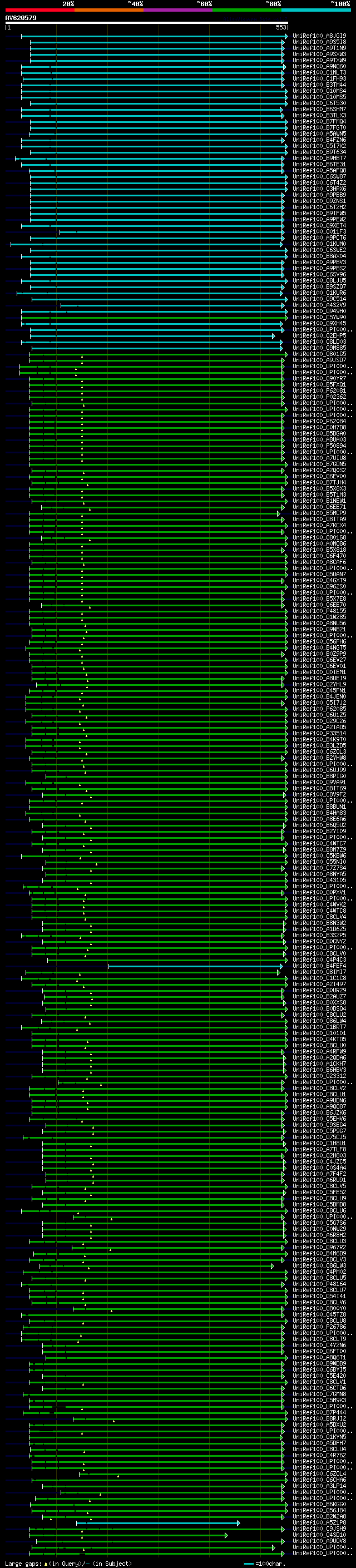356x1568 pixels.
Task: Select the UniRef100_B7TJH4 label
Action: click(x=319, y=483)
